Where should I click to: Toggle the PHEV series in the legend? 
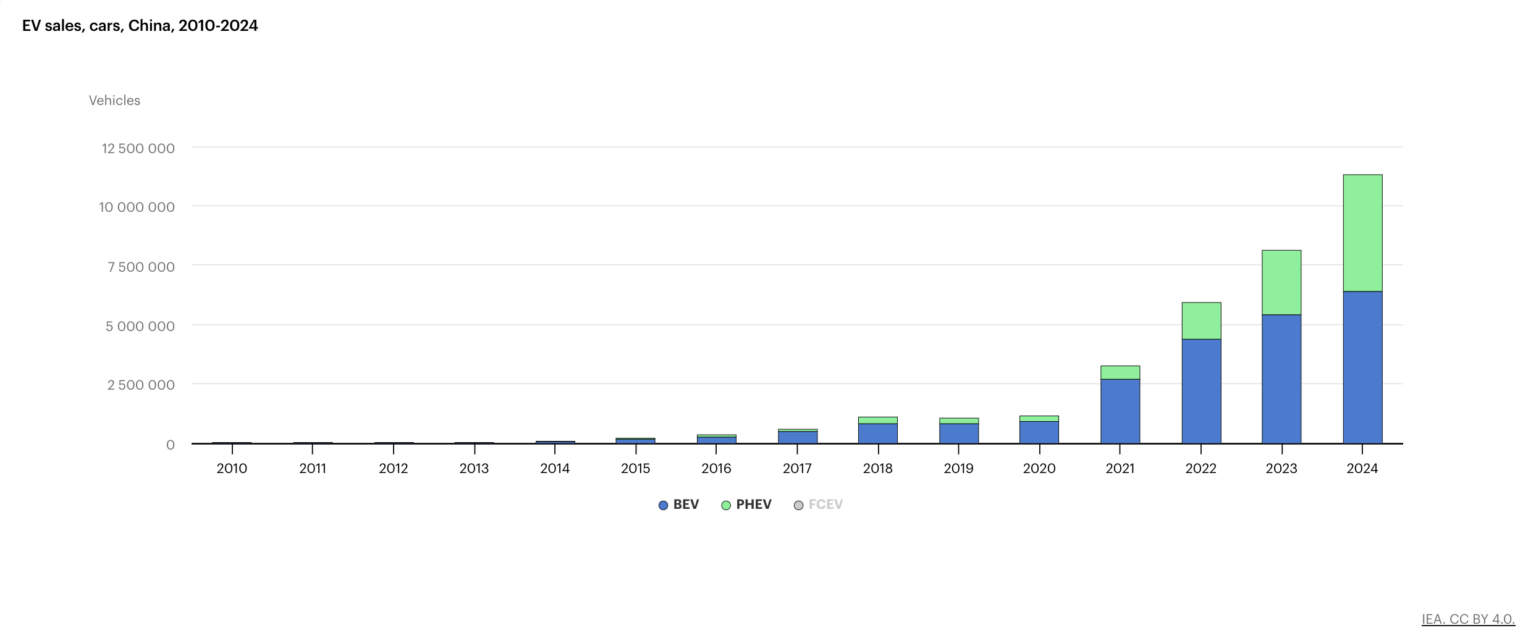(745, 505)
